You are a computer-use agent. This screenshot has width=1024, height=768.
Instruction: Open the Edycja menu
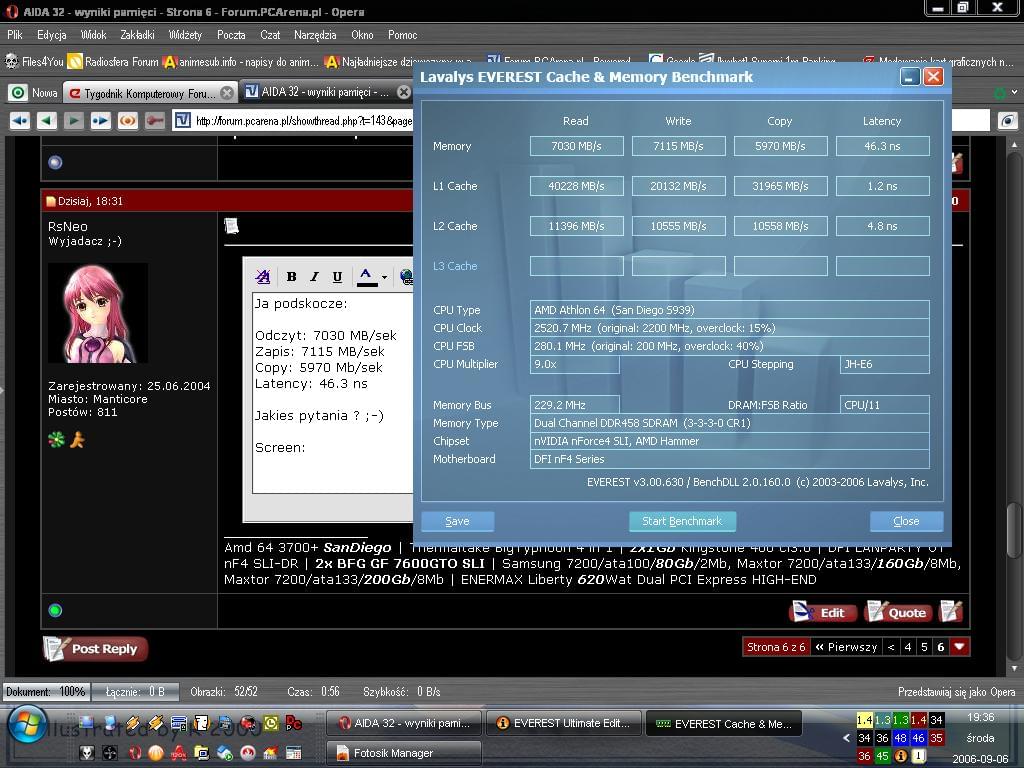[x=52, y=35]
